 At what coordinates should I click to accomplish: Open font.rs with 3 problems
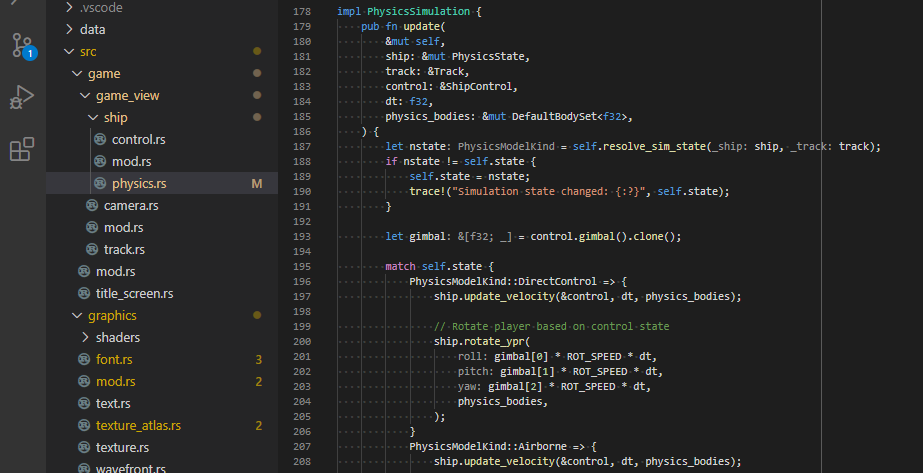tap(112, 360)
